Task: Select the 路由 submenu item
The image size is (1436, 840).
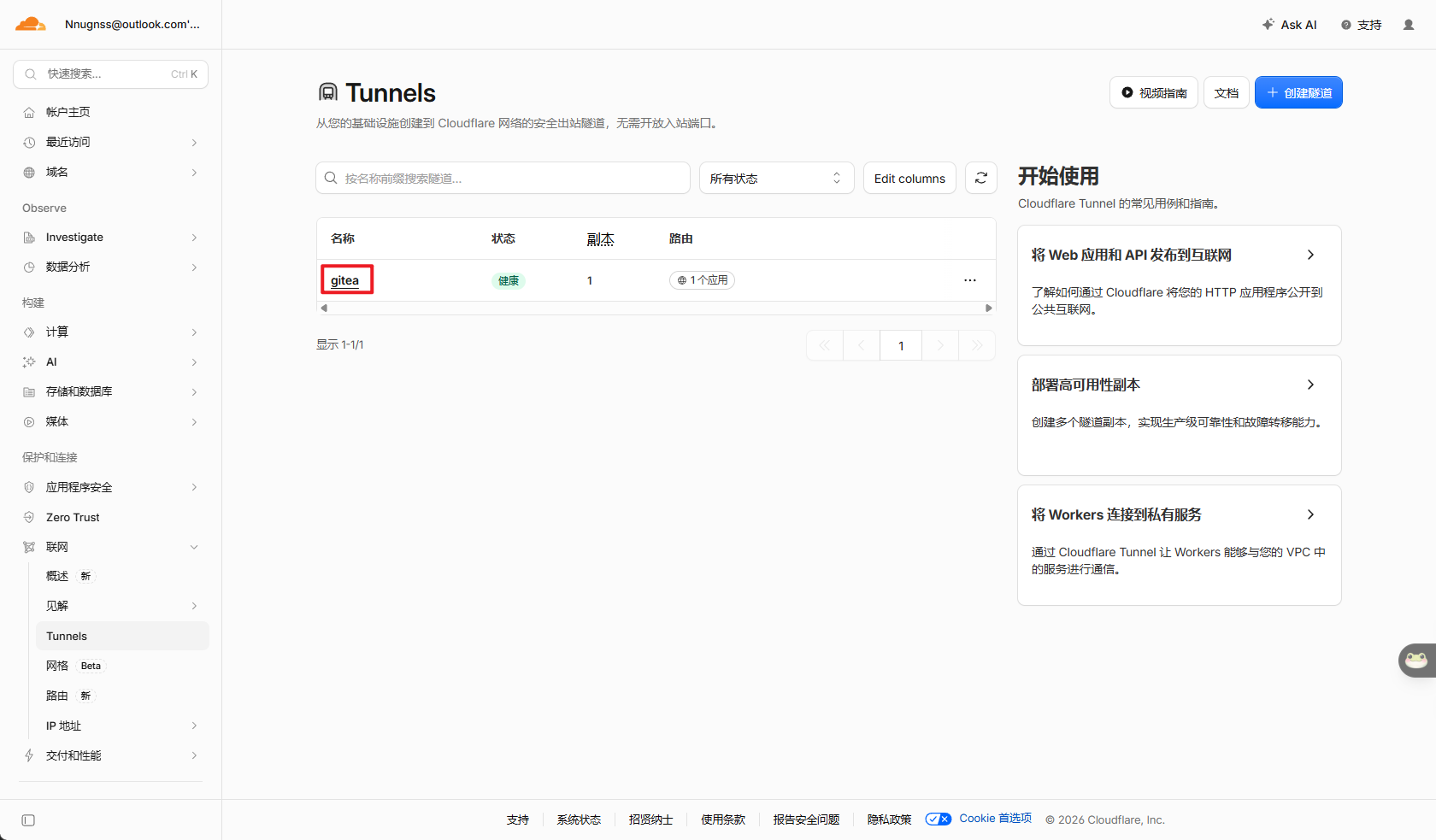Action: click(x=122, y=696)
